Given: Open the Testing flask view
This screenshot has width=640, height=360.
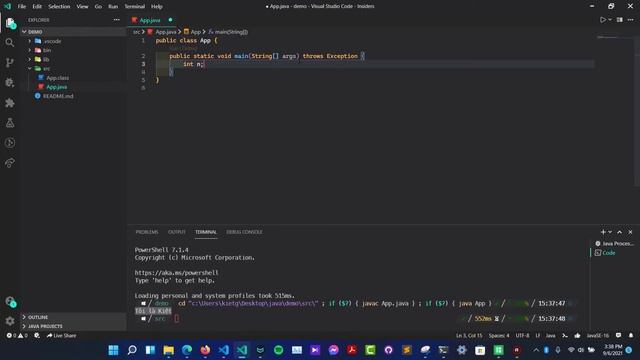Looking at the screenshot, I should pyautogui.click(x=10, y=122).
